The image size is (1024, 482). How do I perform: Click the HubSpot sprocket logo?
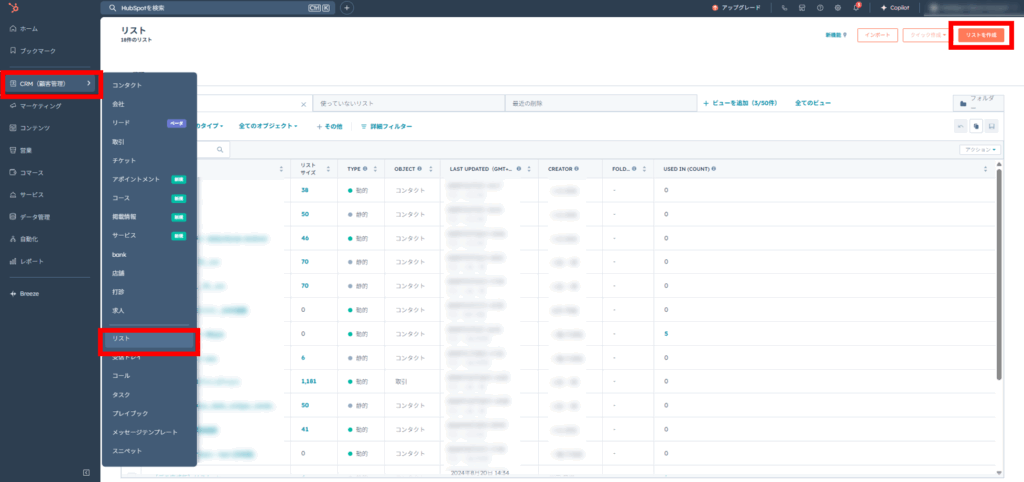coord(13,8)
